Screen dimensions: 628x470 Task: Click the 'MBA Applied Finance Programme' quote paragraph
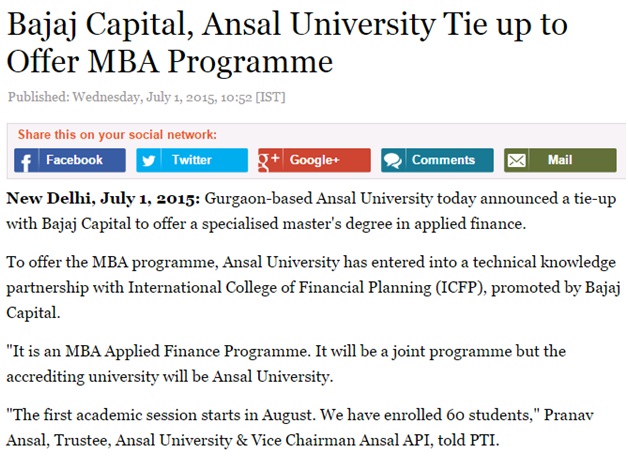coord(286,364)
